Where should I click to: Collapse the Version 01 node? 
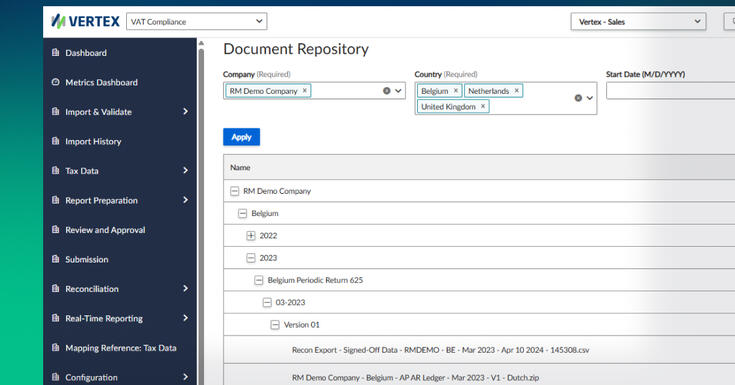tap(275, 325)
